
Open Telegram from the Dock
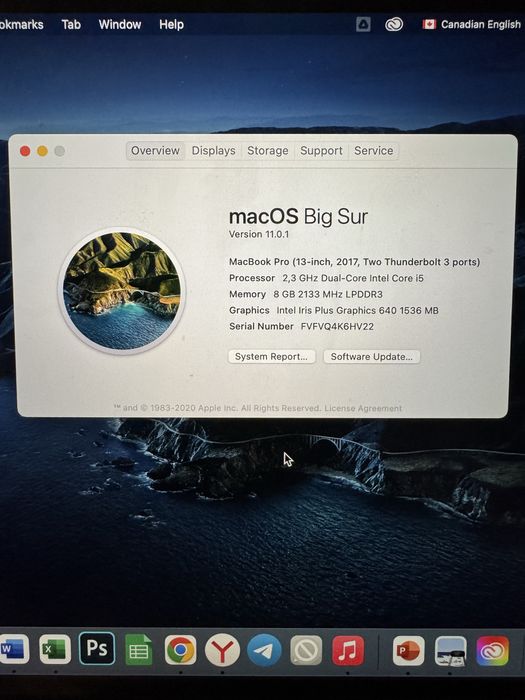[264, 650]
